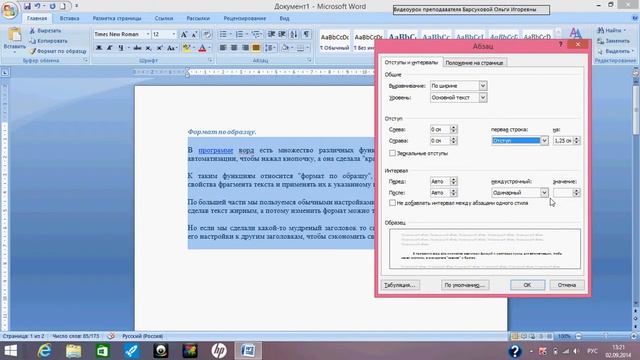Screen dimensions: 640x360
Task: Click the Undo arrow in quick access toolbar
Action: [38, 6]
